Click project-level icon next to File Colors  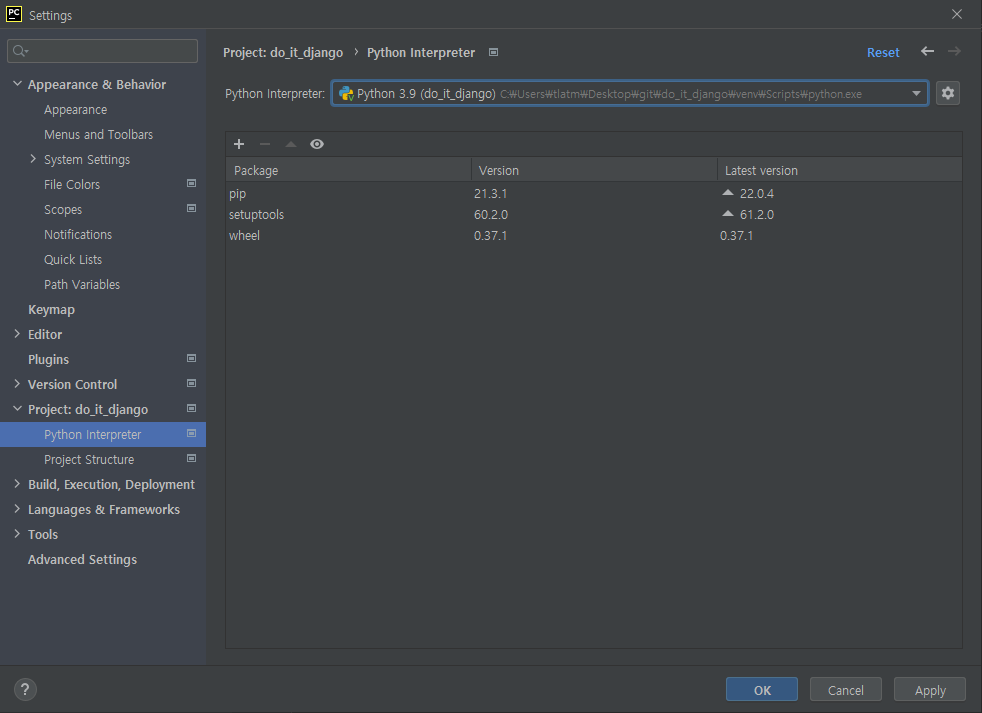(x=192, y=184)
